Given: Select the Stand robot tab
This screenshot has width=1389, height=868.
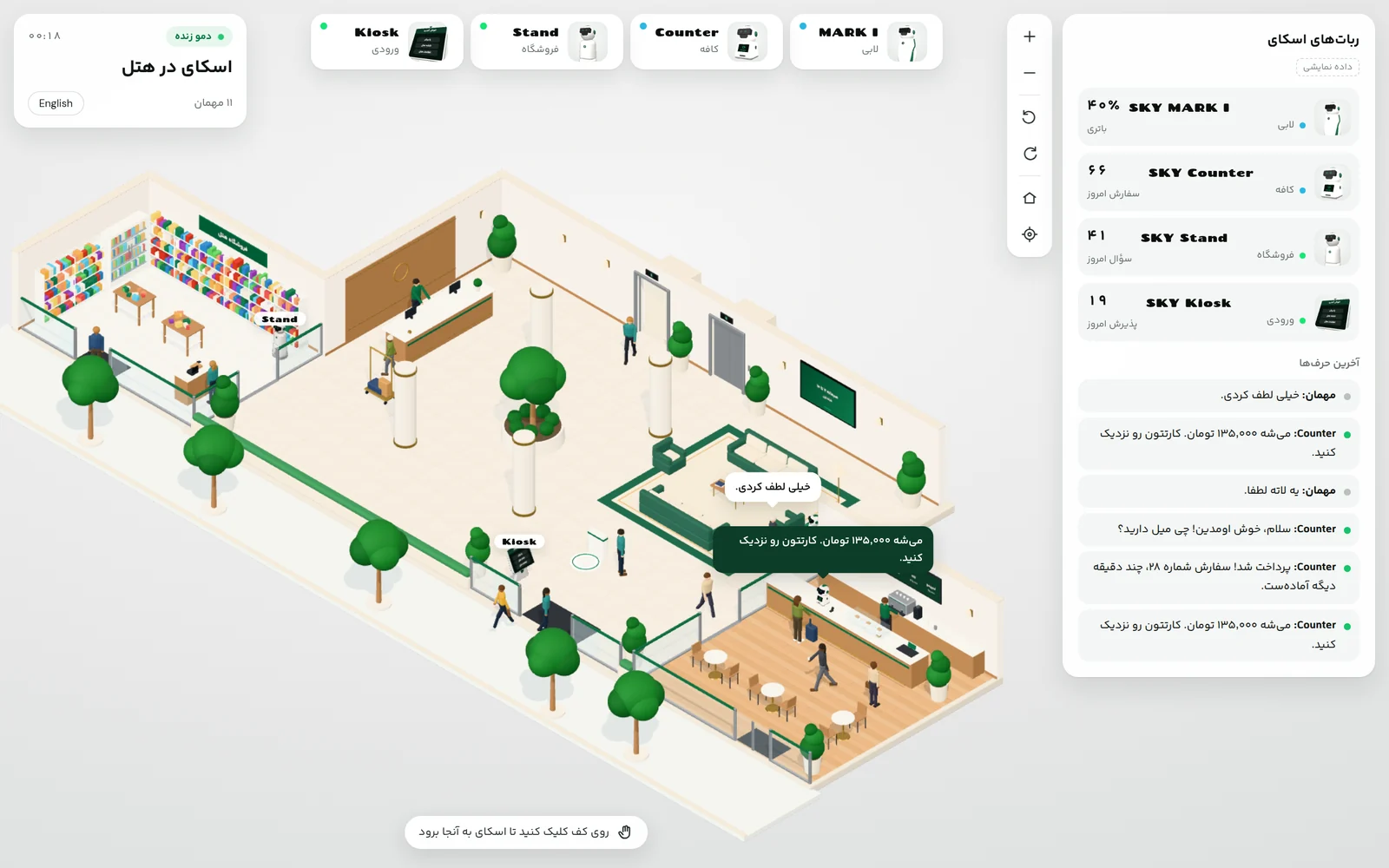Looking at the screenshot, I should 547,42.
